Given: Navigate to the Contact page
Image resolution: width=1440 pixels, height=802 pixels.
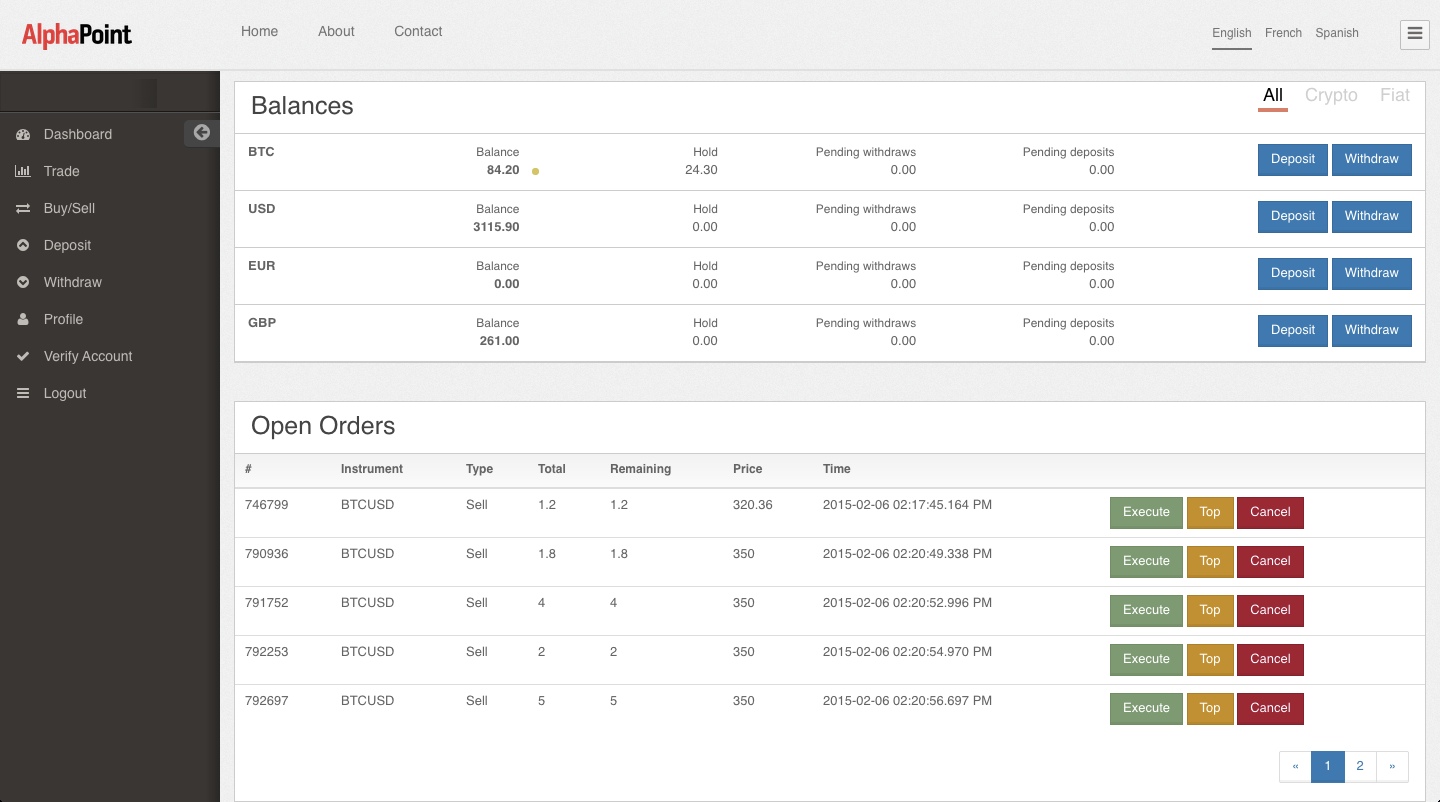Looking at the screenshot, I should click(x=418, y=31).
